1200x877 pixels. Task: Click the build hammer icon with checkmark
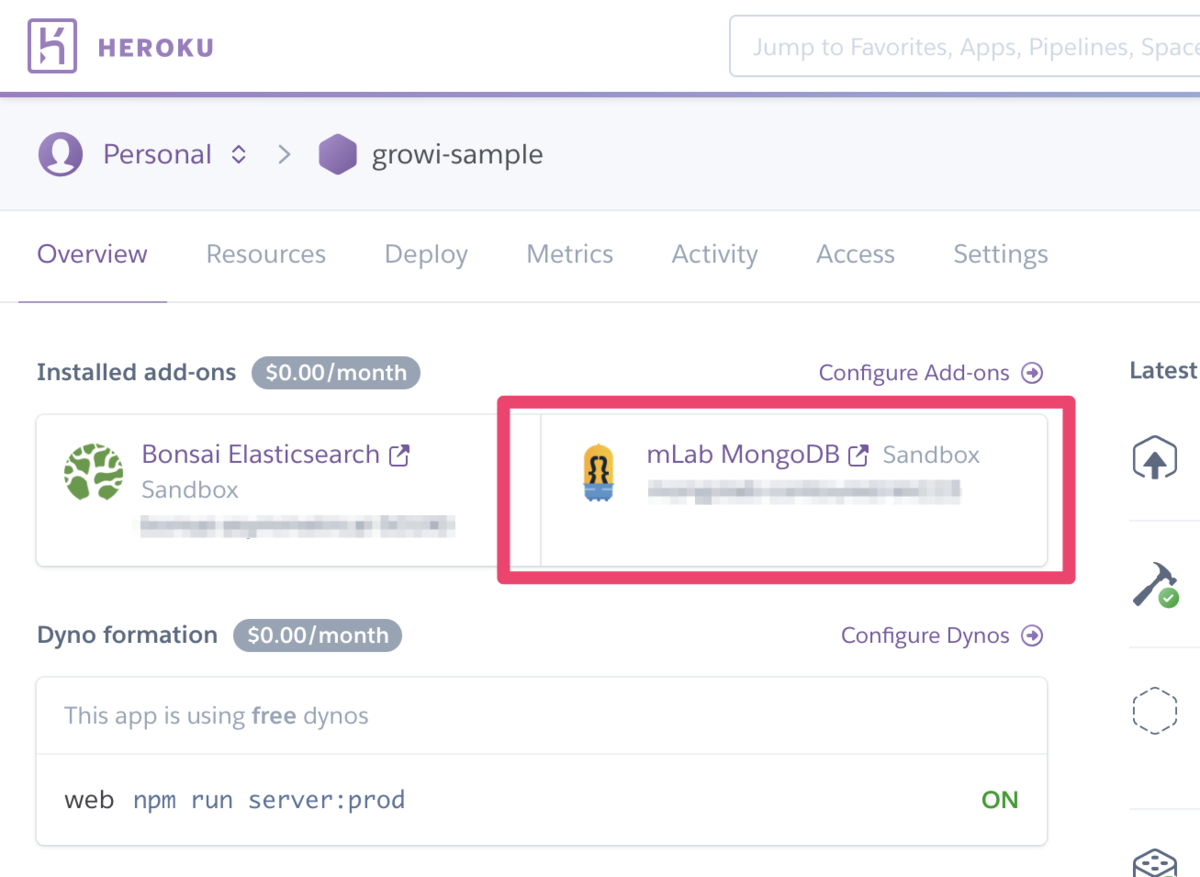1155,584
